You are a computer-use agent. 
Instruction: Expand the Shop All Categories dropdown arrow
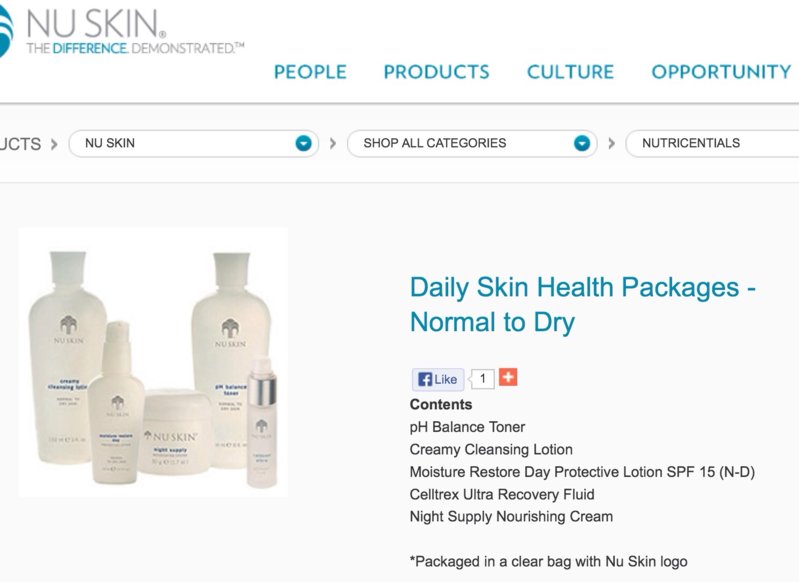click(581, 144)
